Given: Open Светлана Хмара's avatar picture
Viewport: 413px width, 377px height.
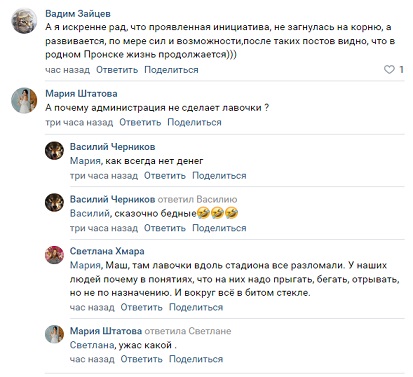Looking at the screenshot, I should click(x=54, y=255).
